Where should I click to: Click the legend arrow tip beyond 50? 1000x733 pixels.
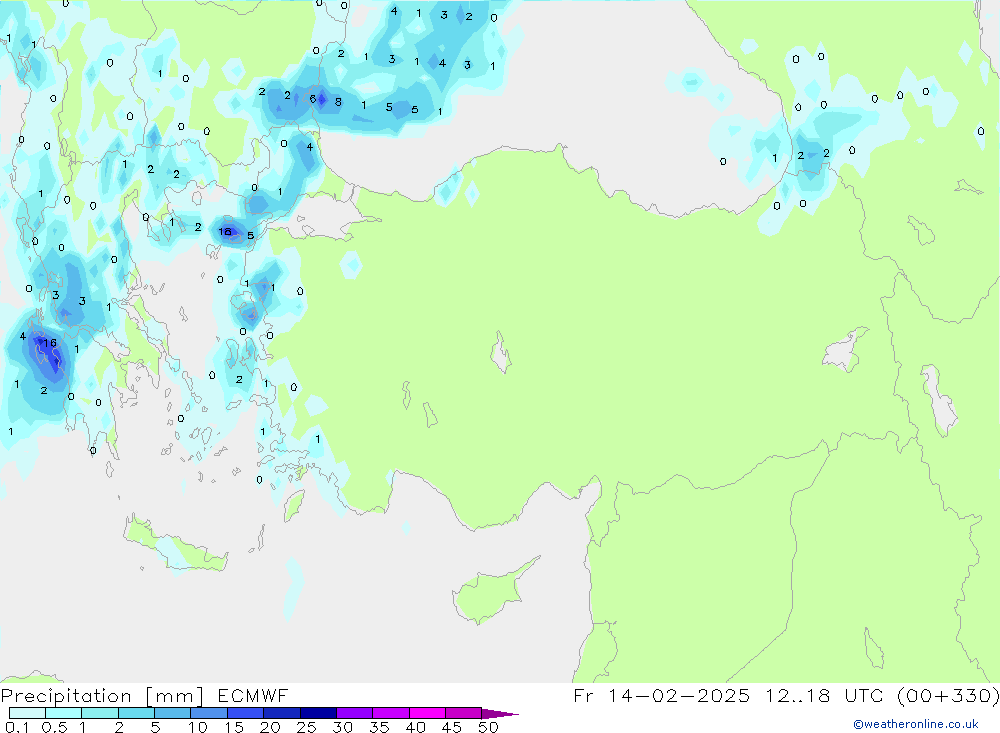pyautogui.click(x=501, y=714)
